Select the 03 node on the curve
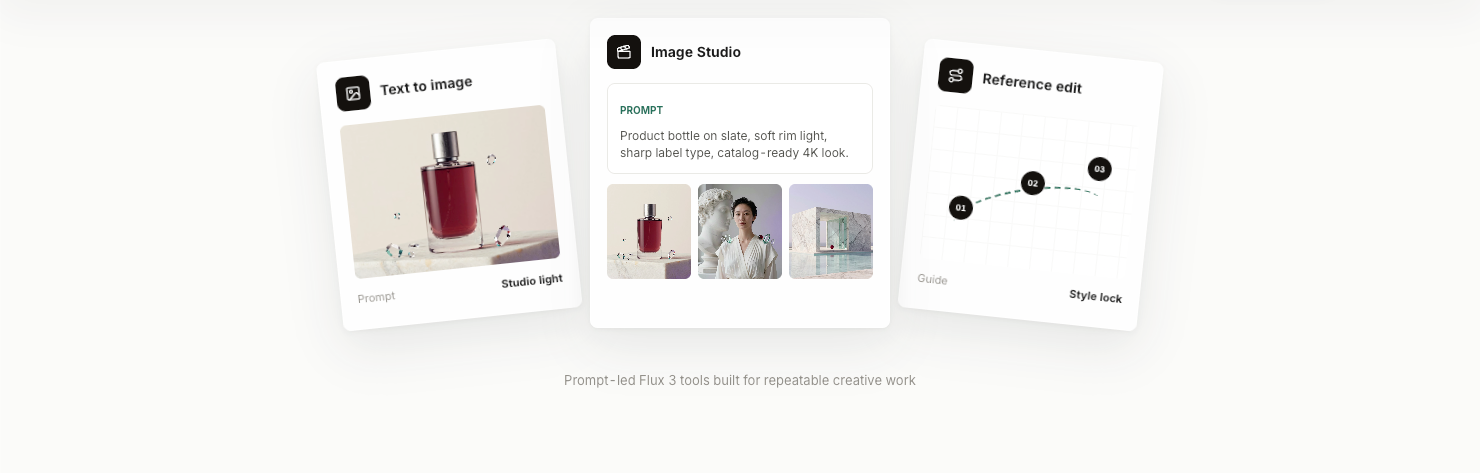This screenshot has width=1480, height=473. pos(1099,169)
